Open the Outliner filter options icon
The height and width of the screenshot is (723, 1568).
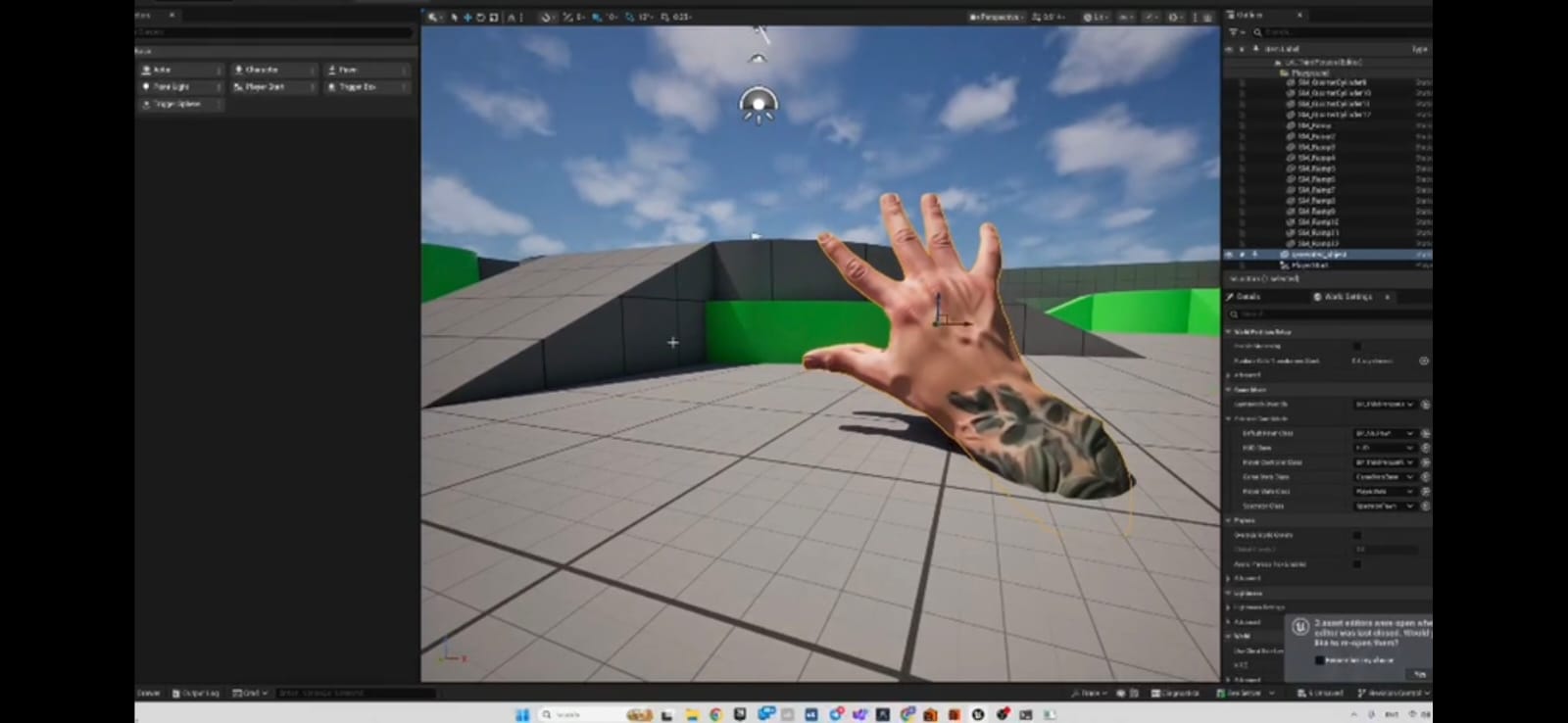point(1235,32)
